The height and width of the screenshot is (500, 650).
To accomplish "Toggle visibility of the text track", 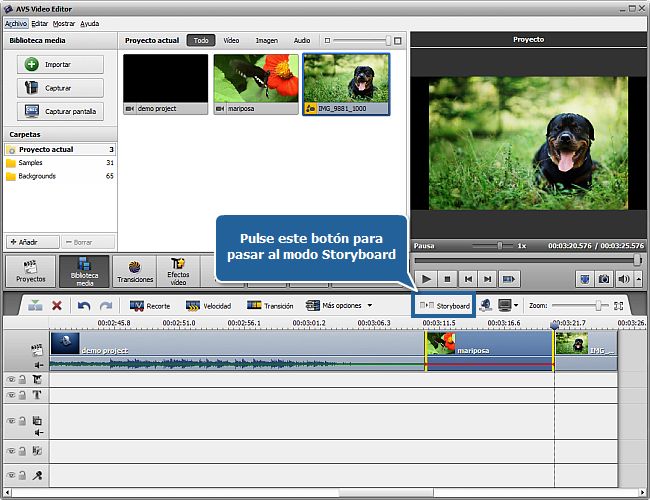I will (x=11, y=395).
